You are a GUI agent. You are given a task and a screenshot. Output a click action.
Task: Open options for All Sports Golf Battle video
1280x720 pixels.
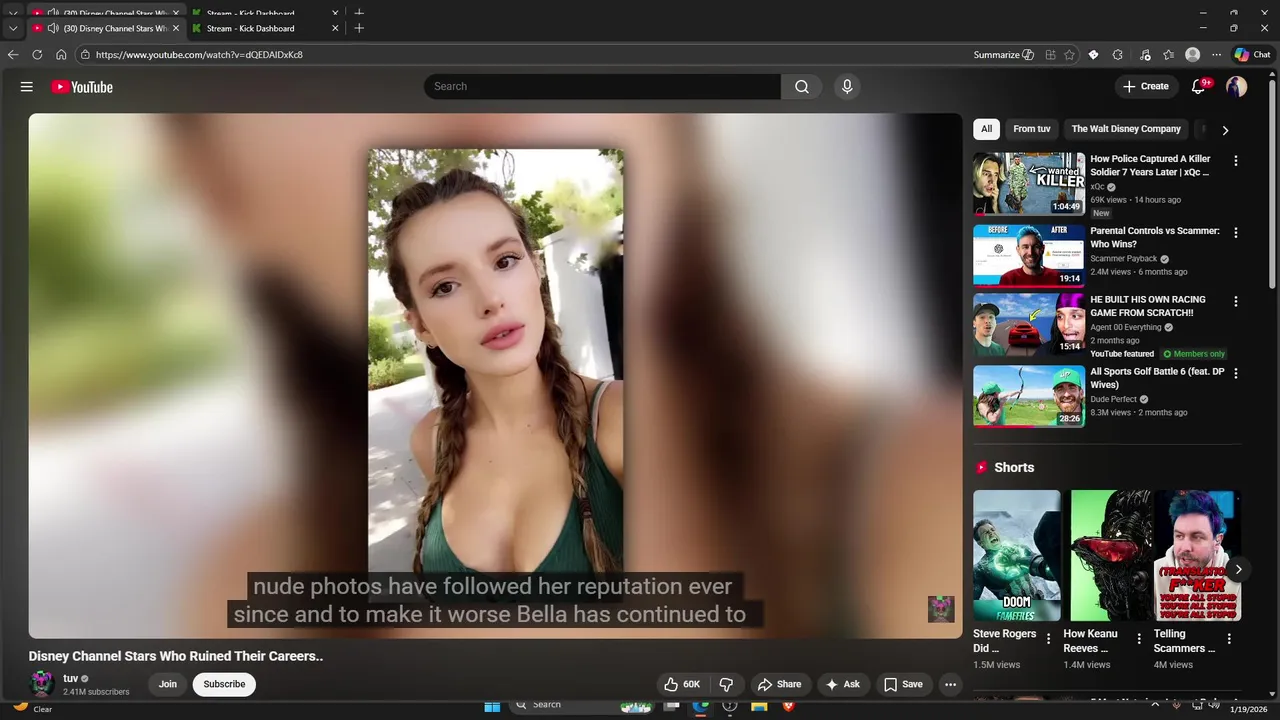coord(1236,373)
